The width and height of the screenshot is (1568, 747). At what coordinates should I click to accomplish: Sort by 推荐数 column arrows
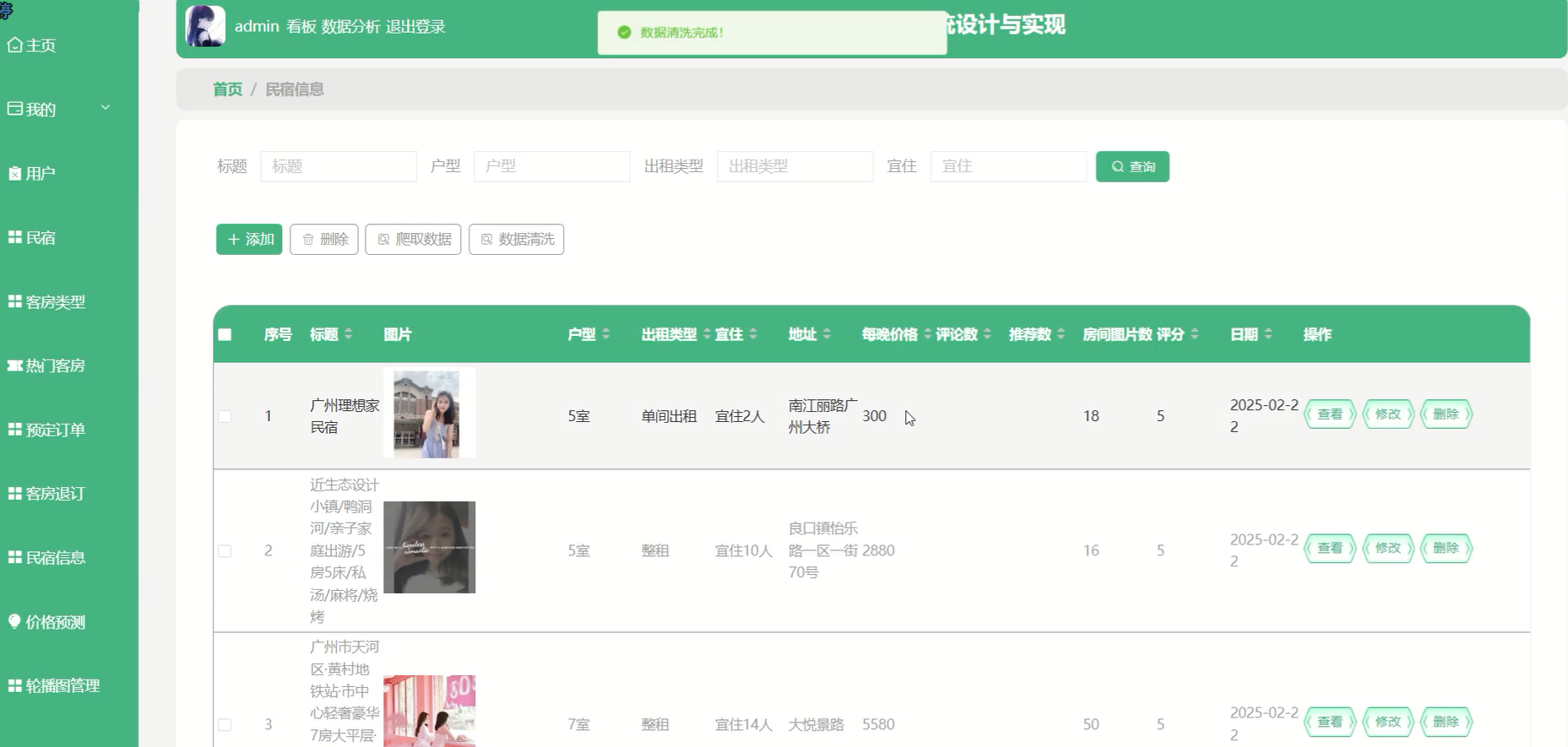tap(1061, 334)
